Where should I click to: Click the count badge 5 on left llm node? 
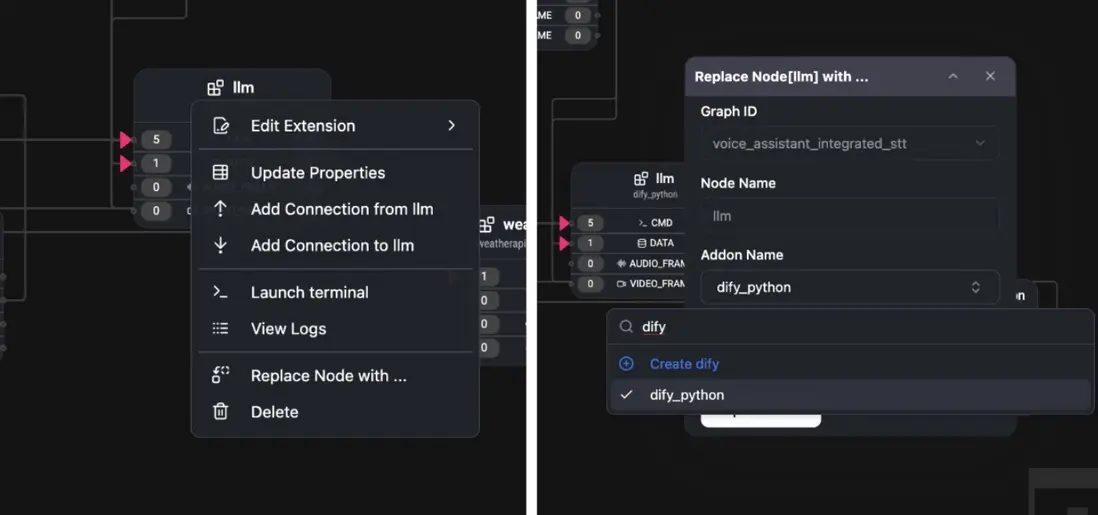pos(156,140)
